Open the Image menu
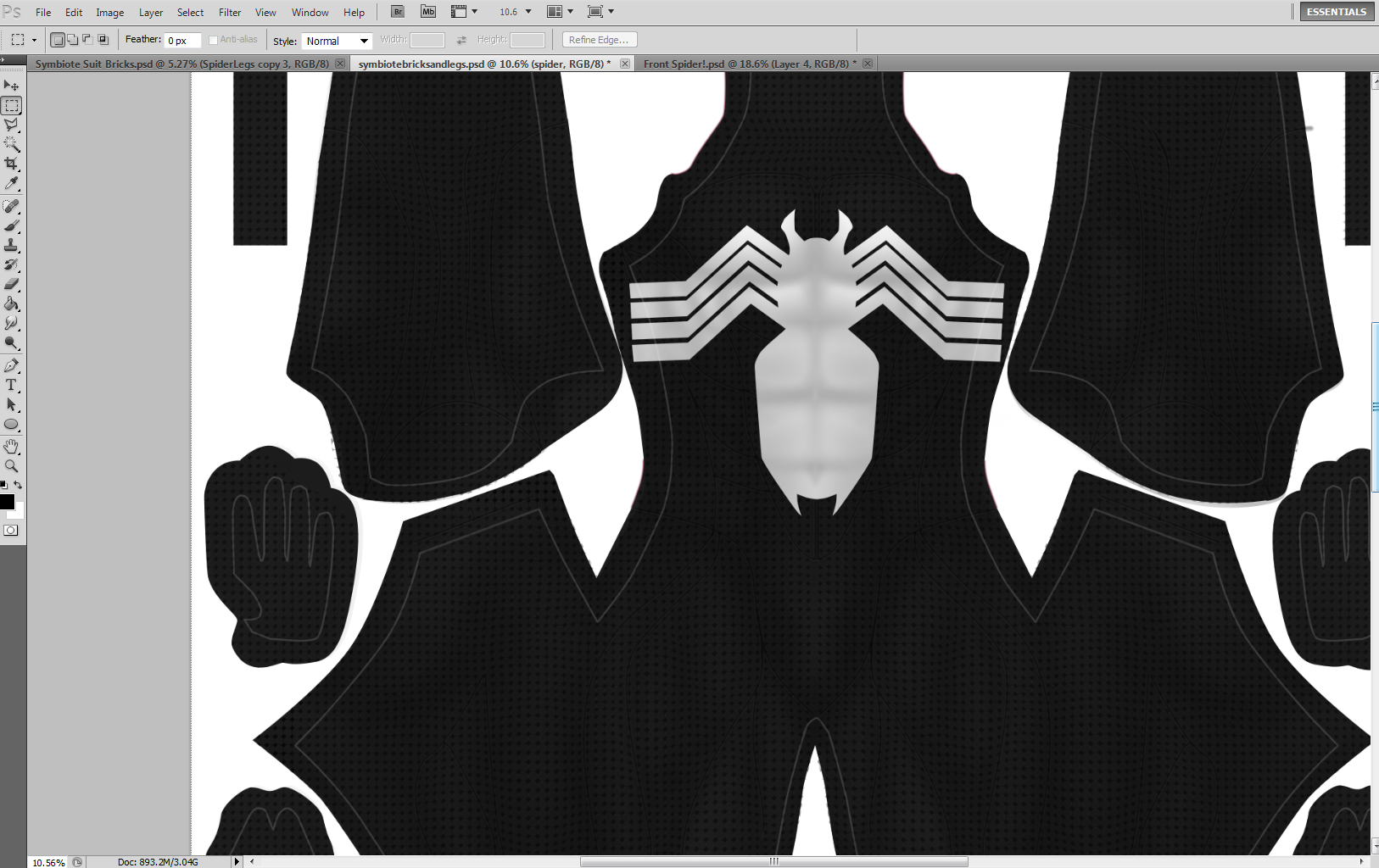 point(110,12)
